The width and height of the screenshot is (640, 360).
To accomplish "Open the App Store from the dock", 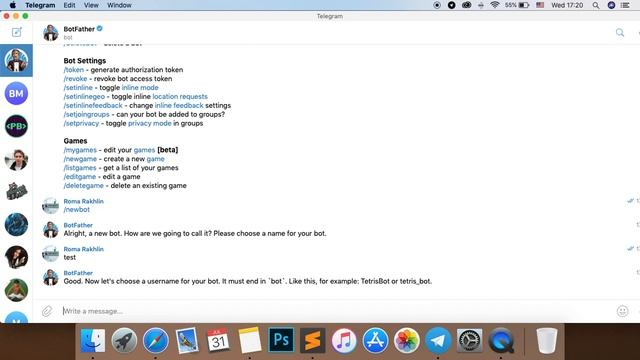I will coord(376,340).
